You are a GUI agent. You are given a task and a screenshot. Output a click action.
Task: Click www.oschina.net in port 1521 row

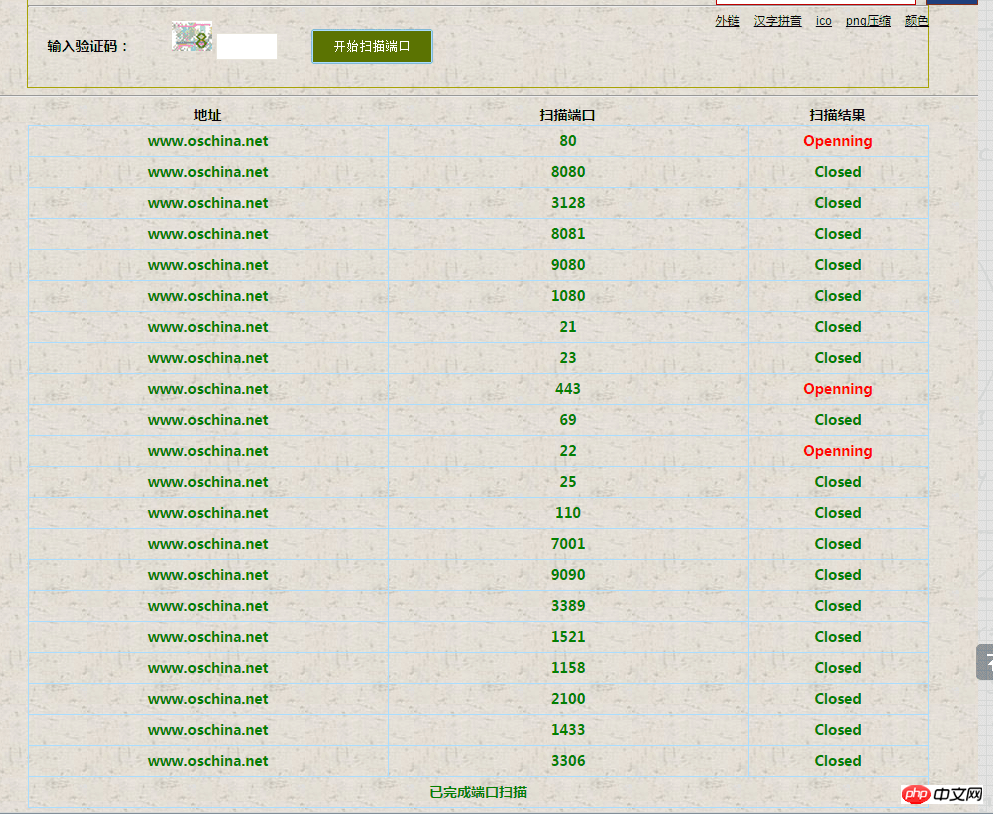coord(208,637)
